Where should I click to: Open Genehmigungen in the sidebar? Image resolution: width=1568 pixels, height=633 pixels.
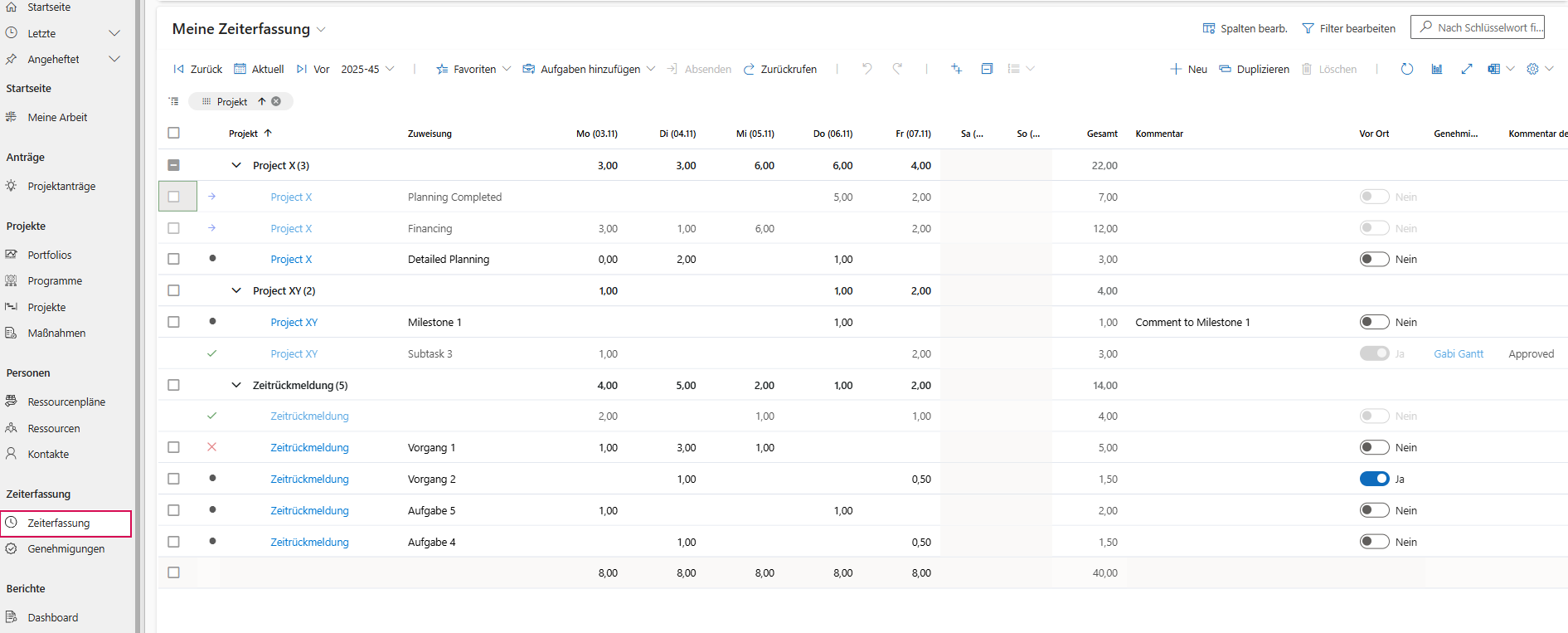[66, 548]
